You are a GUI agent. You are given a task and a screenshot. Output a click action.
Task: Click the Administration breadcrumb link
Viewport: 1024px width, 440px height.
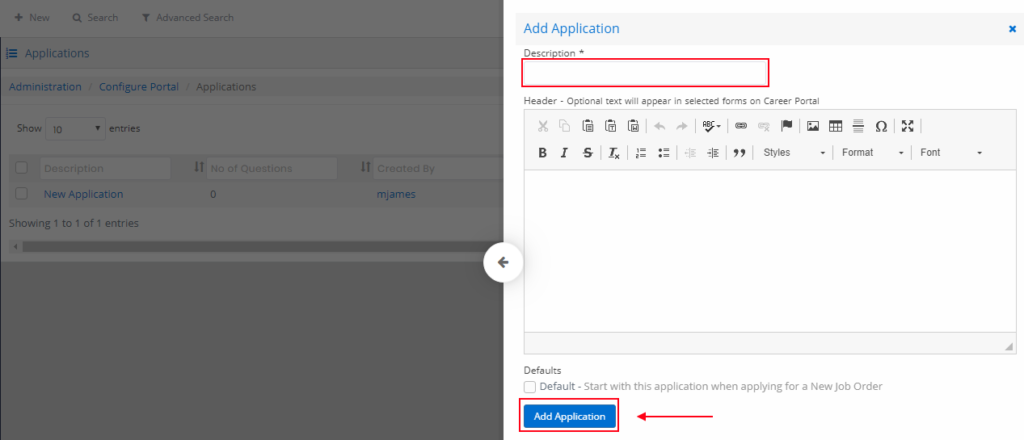pyautogui.click(x=45, y=86)
